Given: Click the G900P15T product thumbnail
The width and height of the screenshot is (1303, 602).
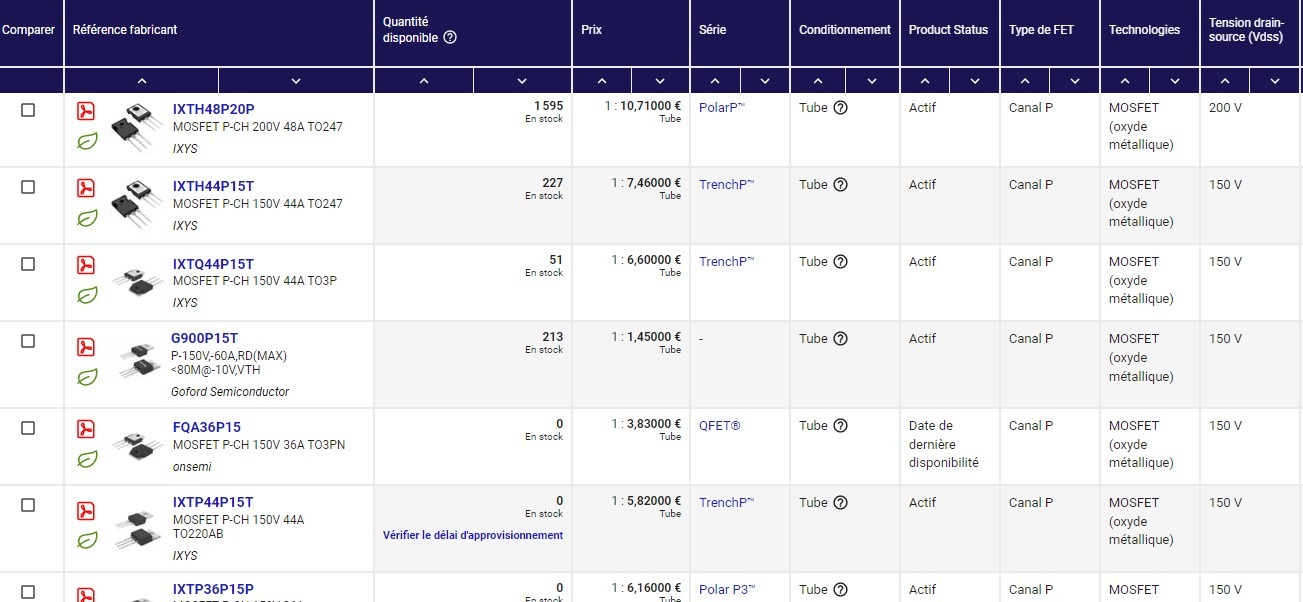Looking at the screenshot, I should pyautogui.click(x=139, y=359).
